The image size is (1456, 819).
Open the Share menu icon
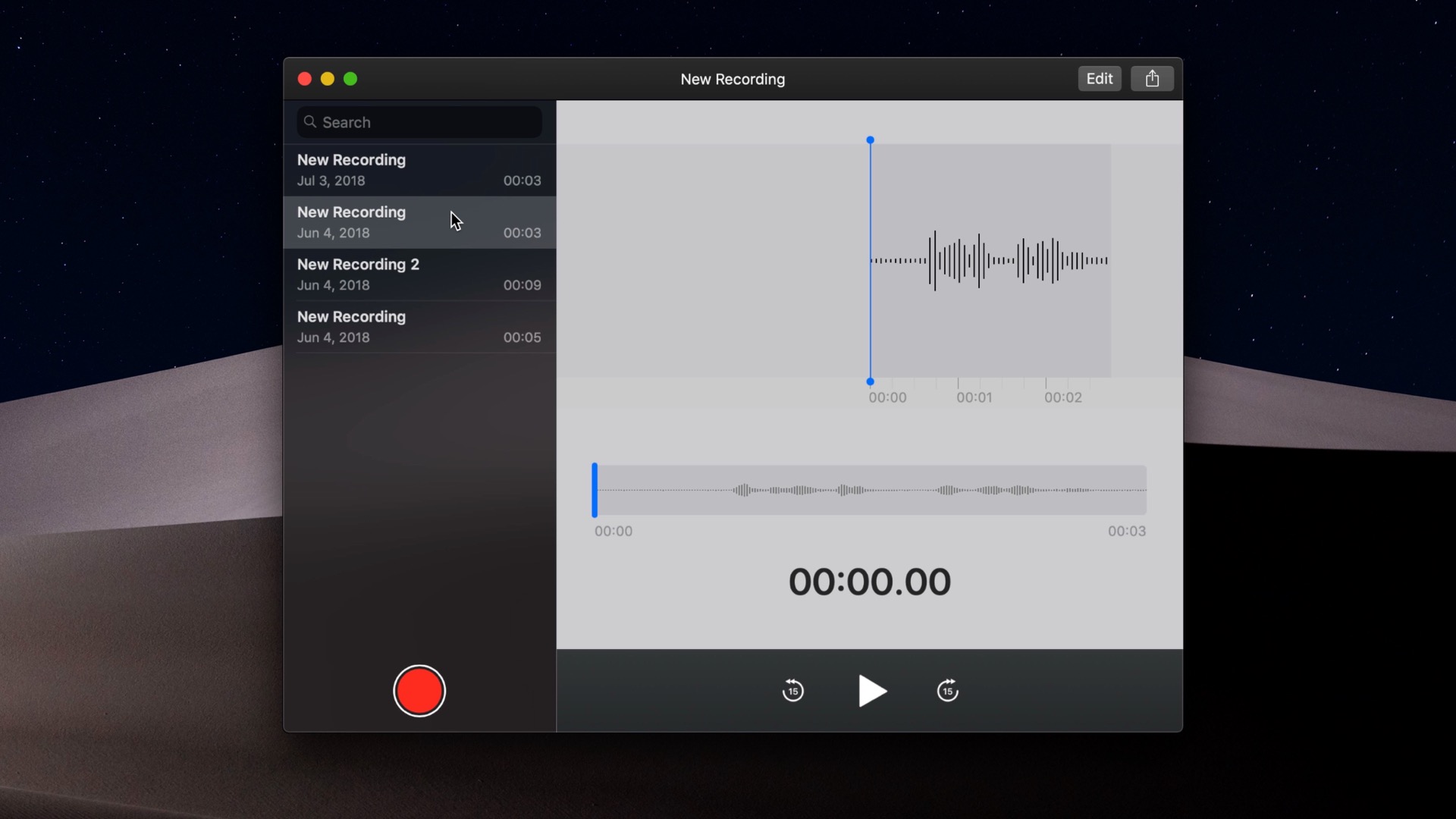coord(1151,79)
